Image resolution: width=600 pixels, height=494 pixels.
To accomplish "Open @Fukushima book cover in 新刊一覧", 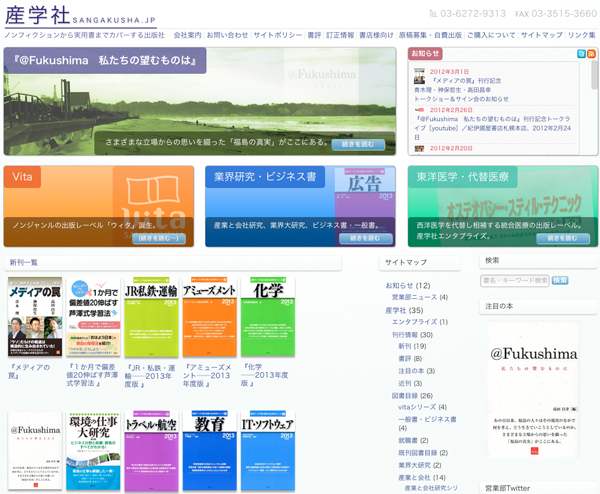I will pos(35,451).
